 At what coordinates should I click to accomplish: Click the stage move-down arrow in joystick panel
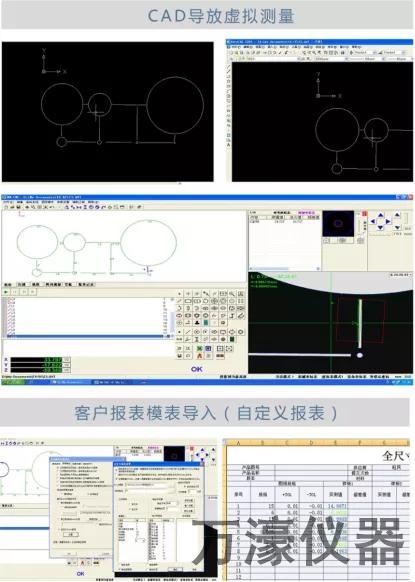coord(380,228)
